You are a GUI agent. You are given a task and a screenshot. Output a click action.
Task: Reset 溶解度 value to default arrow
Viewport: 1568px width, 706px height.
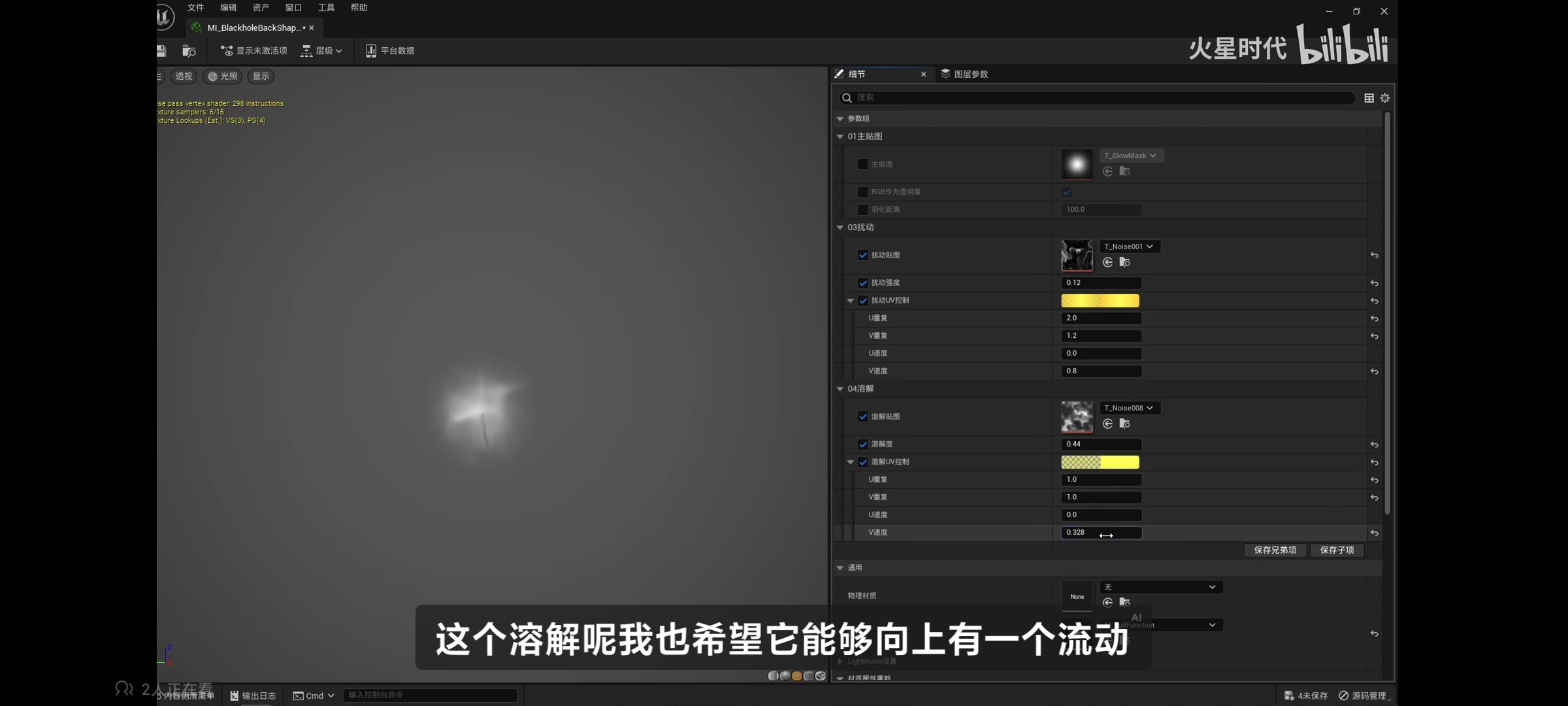[1374, 445]
